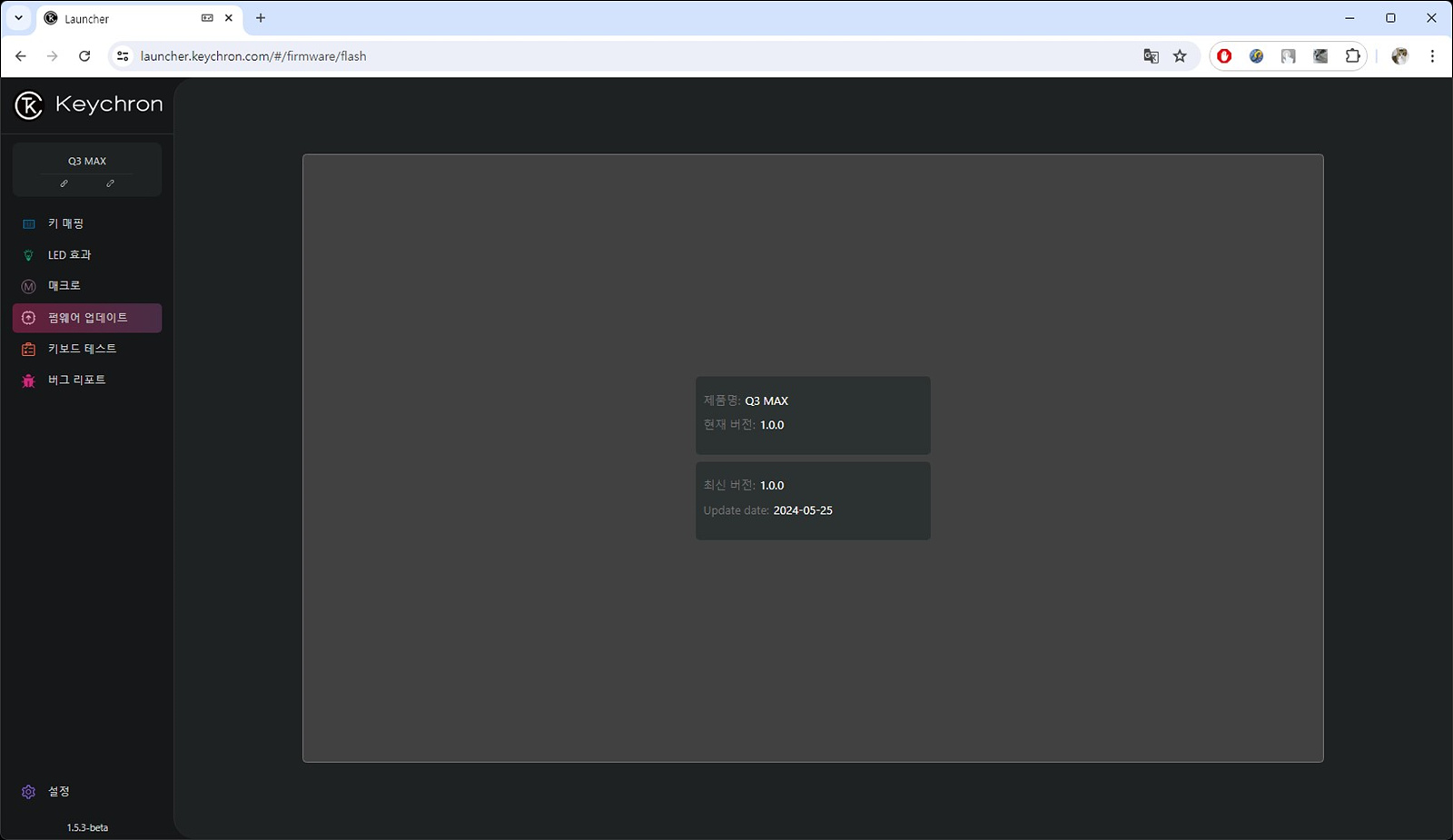Open Chrome three-dot menu

coord(1432,56)
